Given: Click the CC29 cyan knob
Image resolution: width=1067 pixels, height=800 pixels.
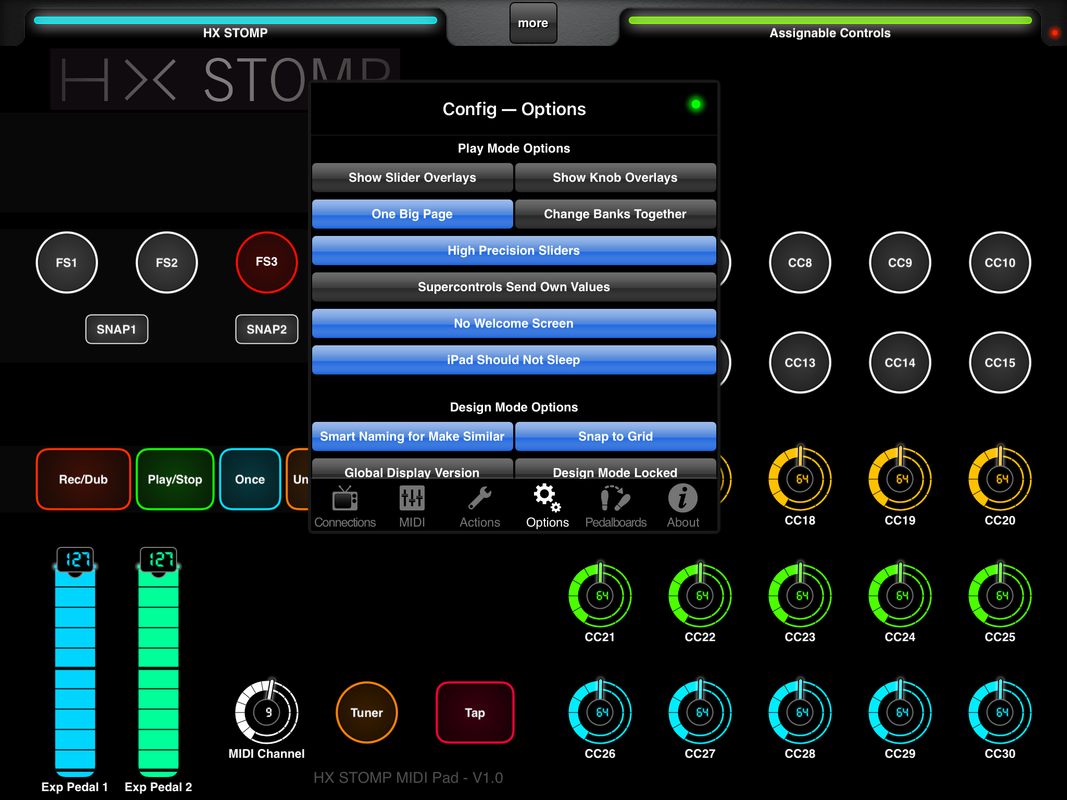Looking at the screenshot, I should [x=900, y=712].
